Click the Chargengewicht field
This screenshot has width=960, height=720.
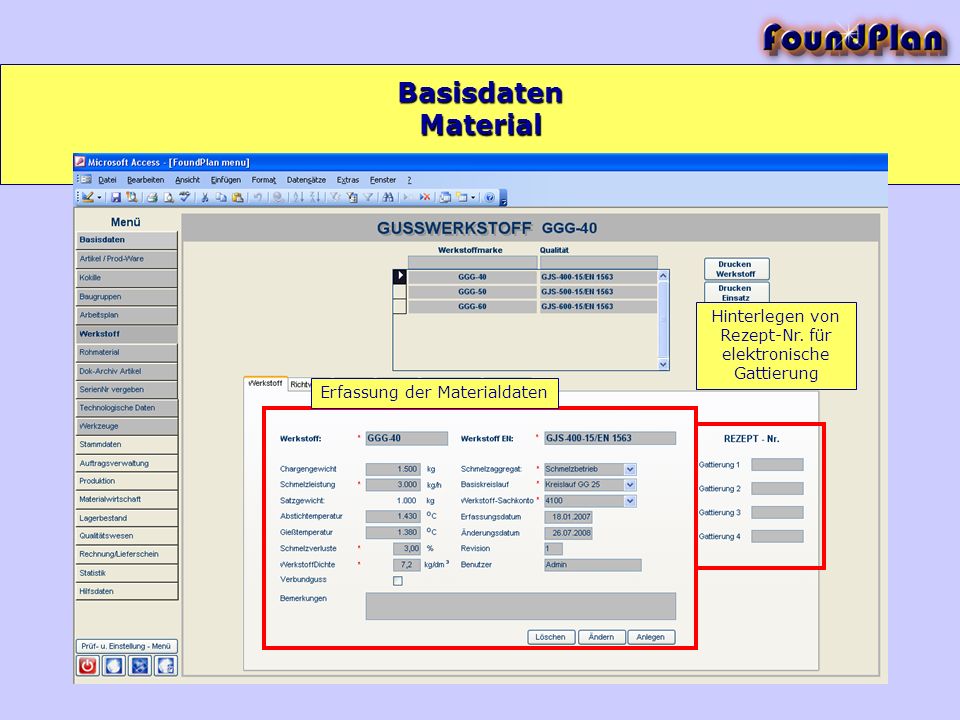(393, 469)
